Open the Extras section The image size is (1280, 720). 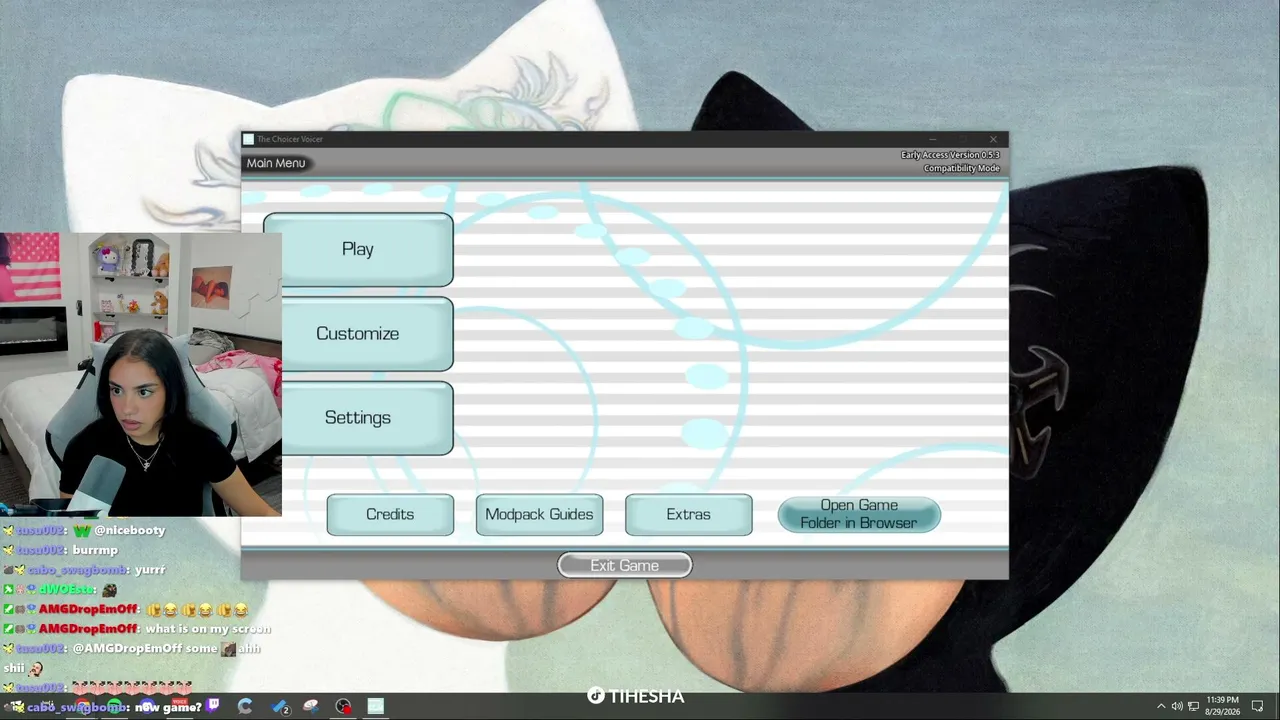(x=688, y=514)
